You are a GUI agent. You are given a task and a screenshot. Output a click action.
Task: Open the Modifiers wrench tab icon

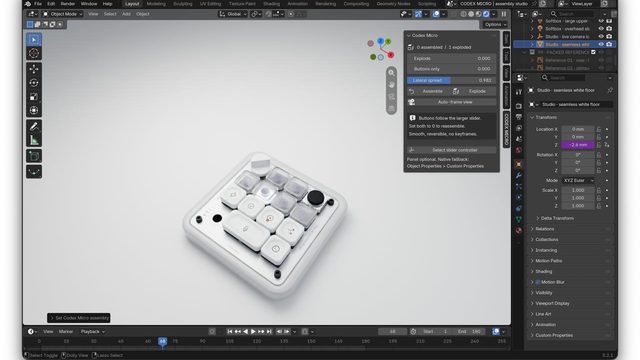click(519, 175)
